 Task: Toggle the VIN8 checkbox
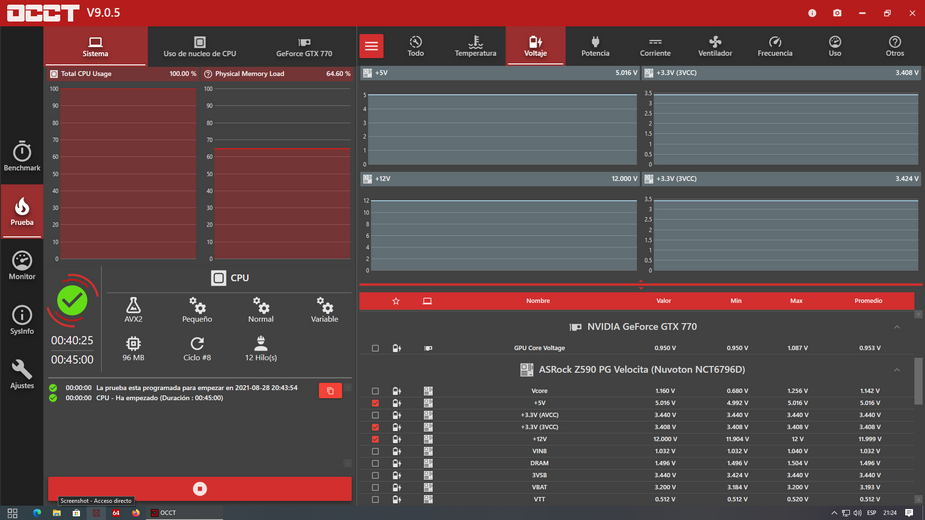375,452
